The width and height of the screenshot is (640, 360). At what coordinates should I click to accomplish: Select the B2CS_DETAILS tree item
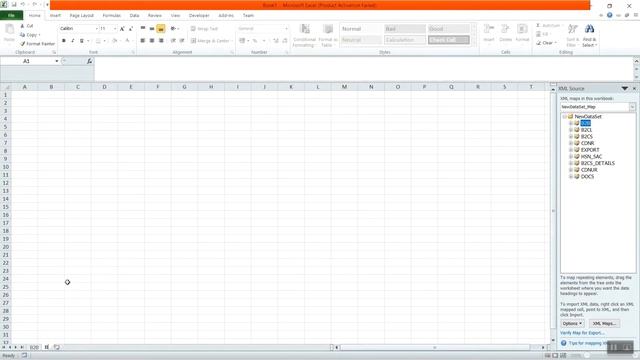(x=598, y=163)
